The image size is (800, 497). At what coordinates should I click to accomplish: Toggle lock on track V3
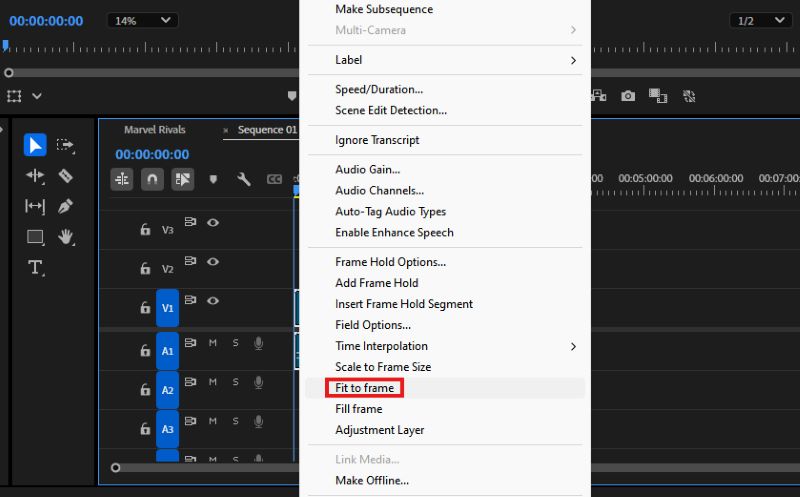(x=145, y=230)
